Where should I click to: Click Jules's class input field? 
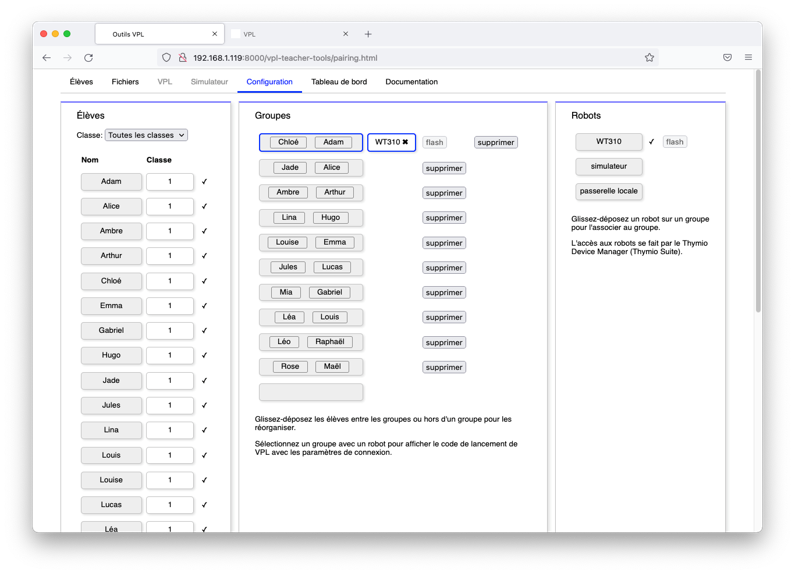[170, 405]
